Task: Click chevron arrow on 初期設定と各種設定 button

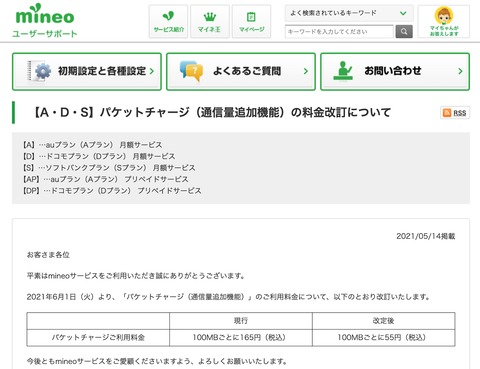Action: tap(152, 71)
